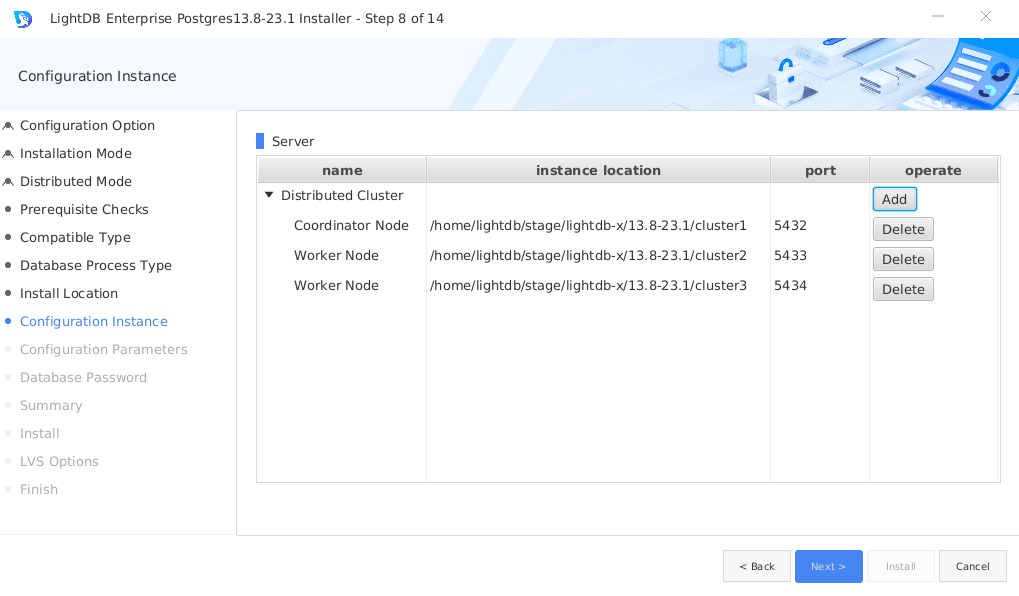Image resolution: width=1019 pixels, height=596 pixels.
Task: Select Worker Node row for cluster2
Action: tap(336, 255)
